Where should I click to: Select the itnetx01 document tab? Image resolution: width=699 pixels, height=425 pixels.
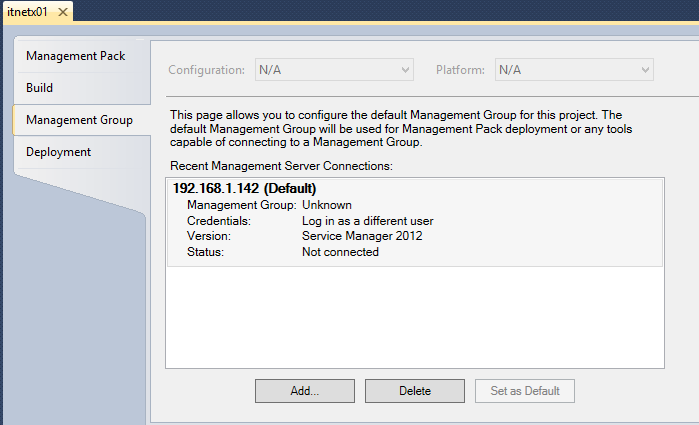click(x=28, y=12)
